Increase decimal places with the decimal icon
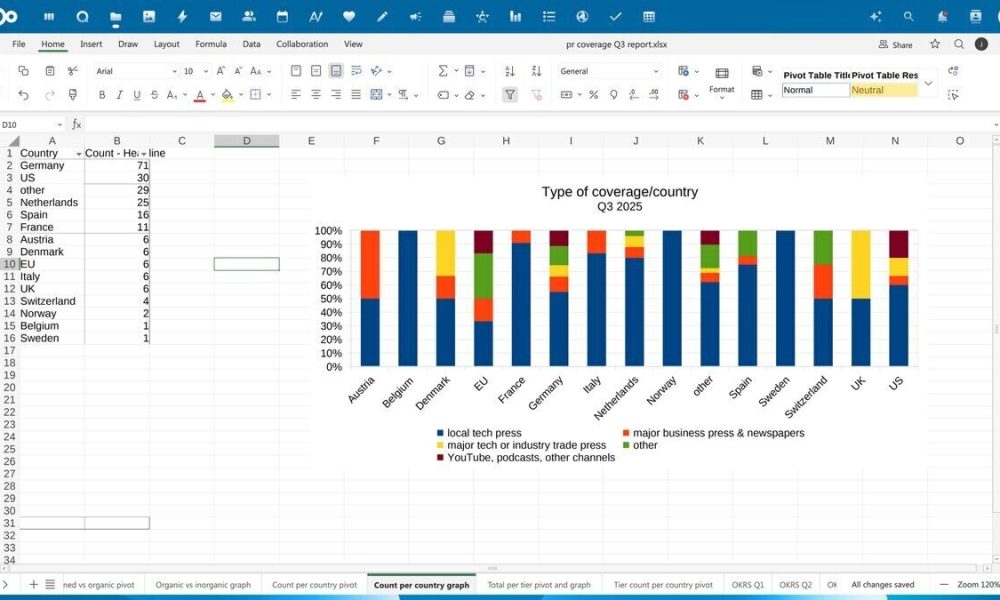Viewport: 1000px width, 600px height. [652, 93]
